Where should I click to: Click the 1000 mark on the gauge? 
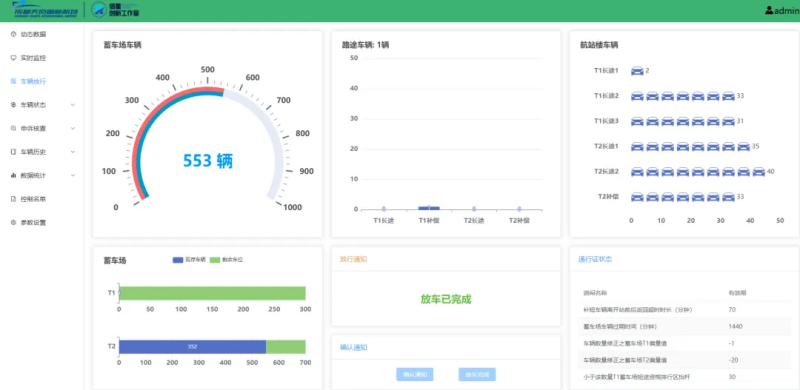(293, 207)
